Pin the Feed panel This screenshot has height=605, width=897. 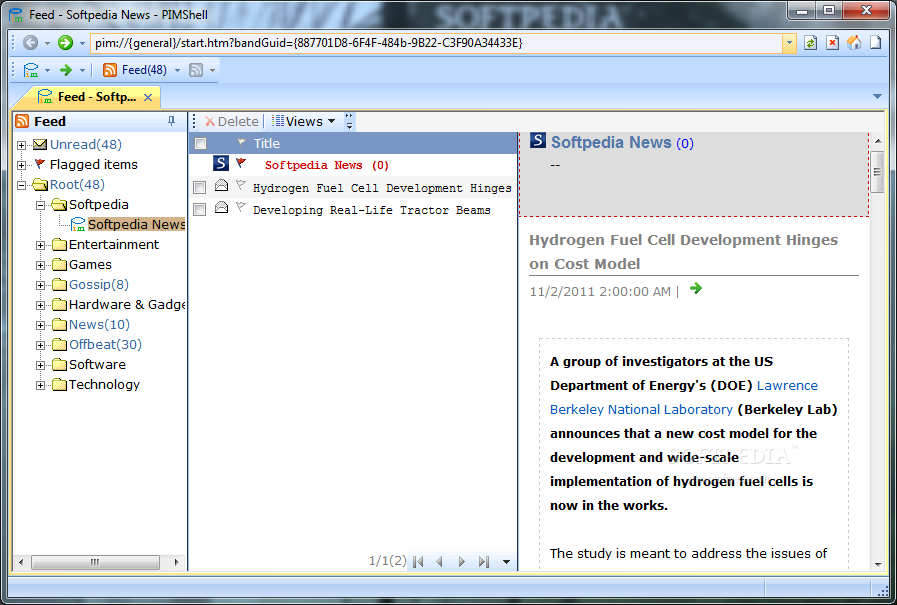point(171,121)
